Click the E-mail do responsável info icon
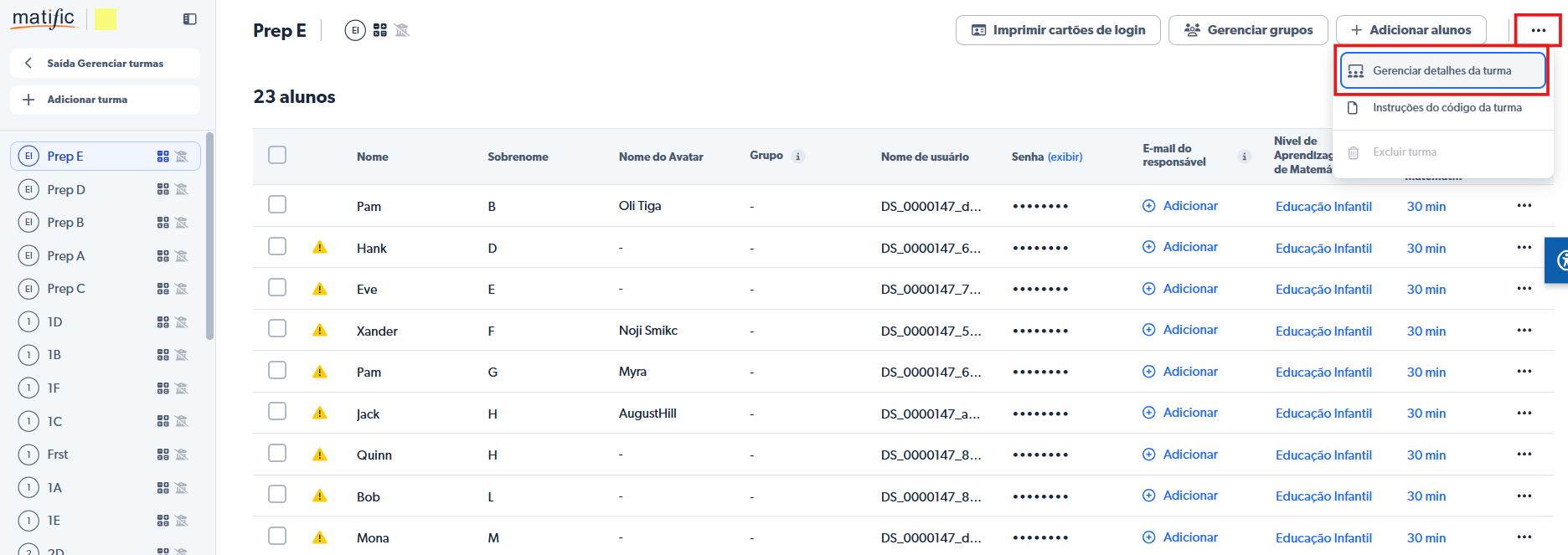Viewport: 1568px width, 555px height. coord(1244,157)
